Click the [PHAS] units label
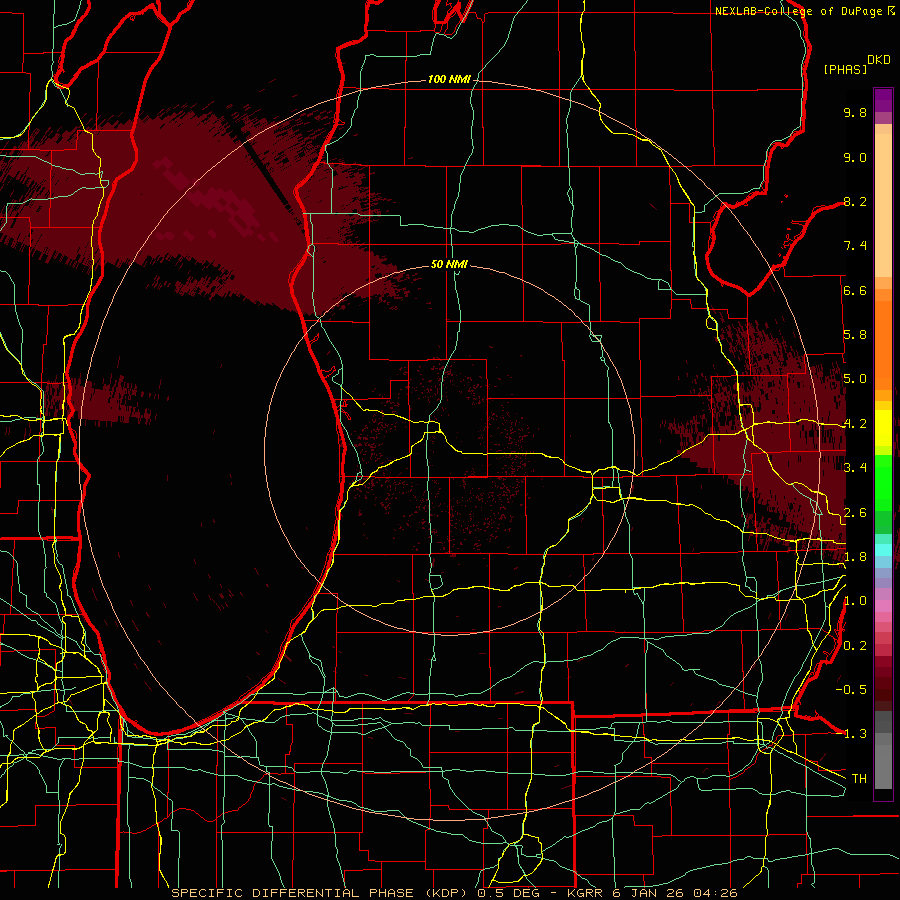This screenshot has width=900, height=900. click(845, 70)
